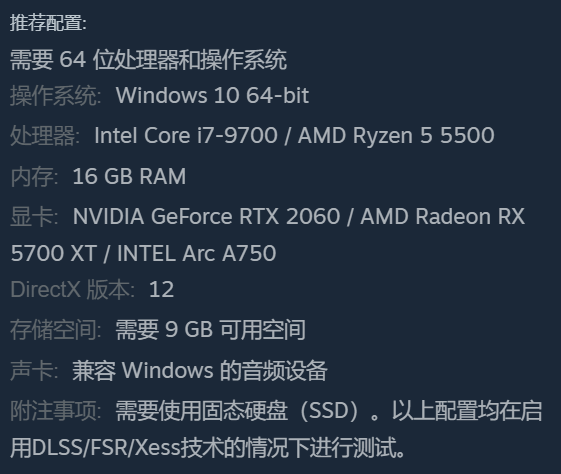
Task: Click Intel Core i7-9700 text
Action: tap(186, 136)
